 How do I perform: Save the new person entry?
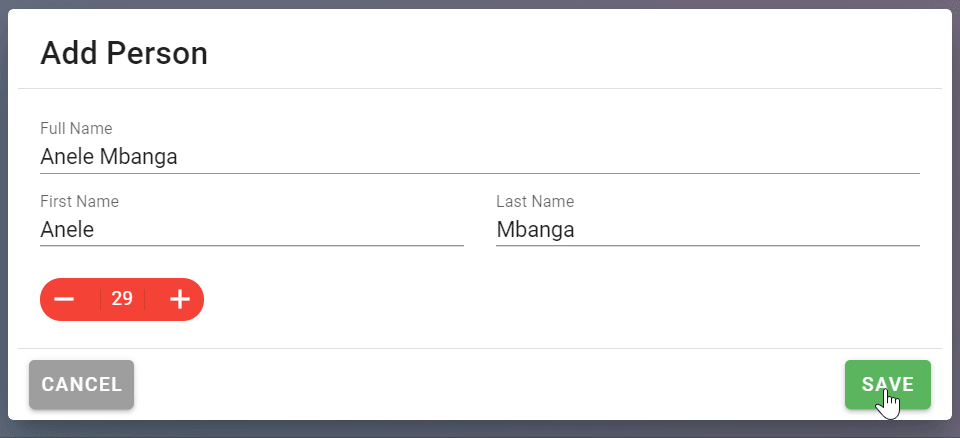[888, 384]
